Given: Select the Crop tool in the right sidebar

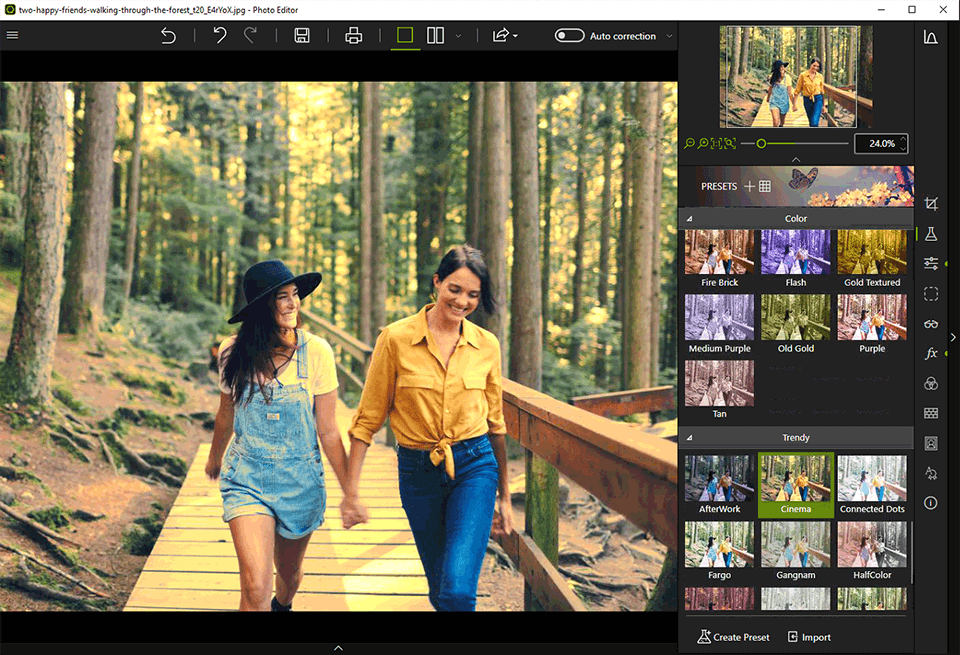Looking at the screenshot, I should (930, 201).
